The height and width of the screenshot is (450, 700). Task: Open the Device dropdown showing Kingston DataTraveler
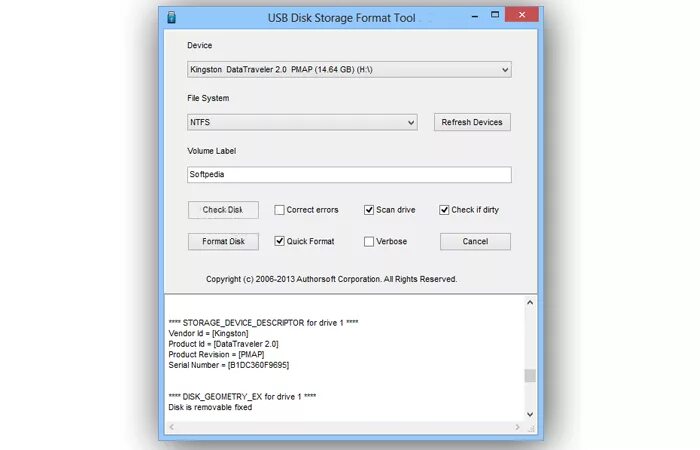pos(349,70)
